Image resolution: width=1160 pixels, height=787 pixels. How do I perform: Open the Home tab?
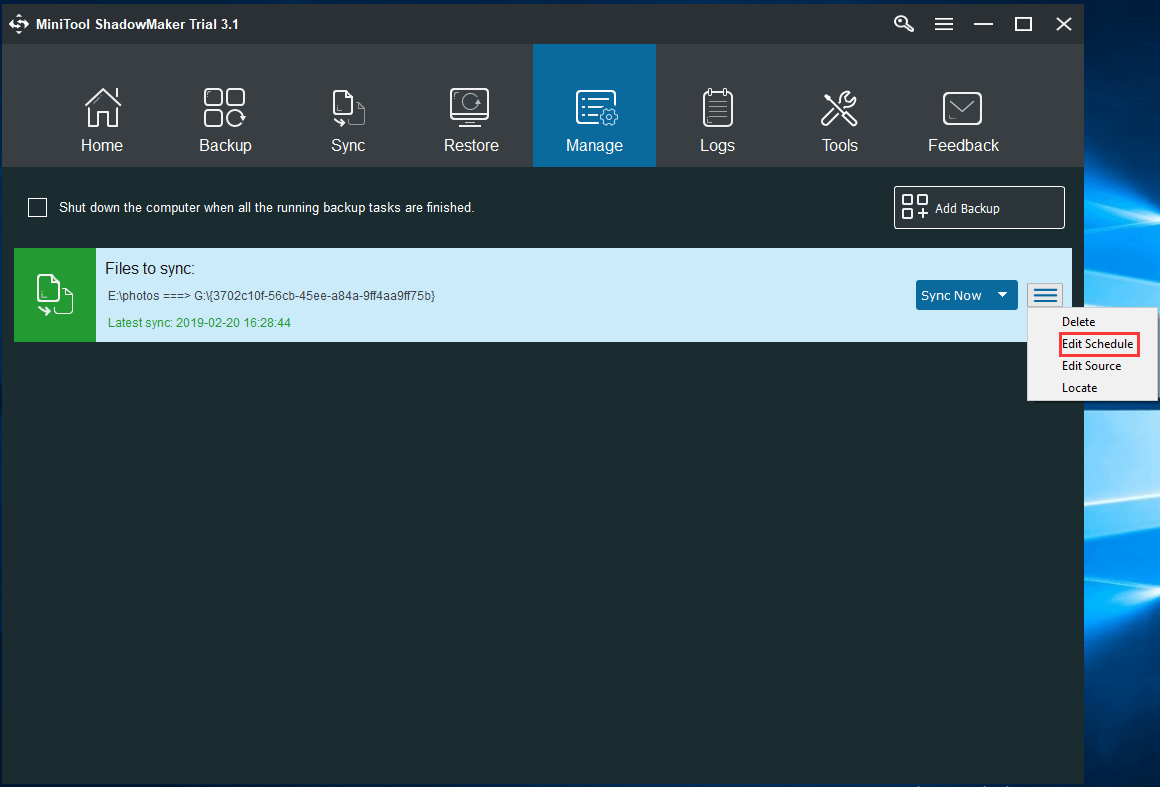(x=102, y=106)
